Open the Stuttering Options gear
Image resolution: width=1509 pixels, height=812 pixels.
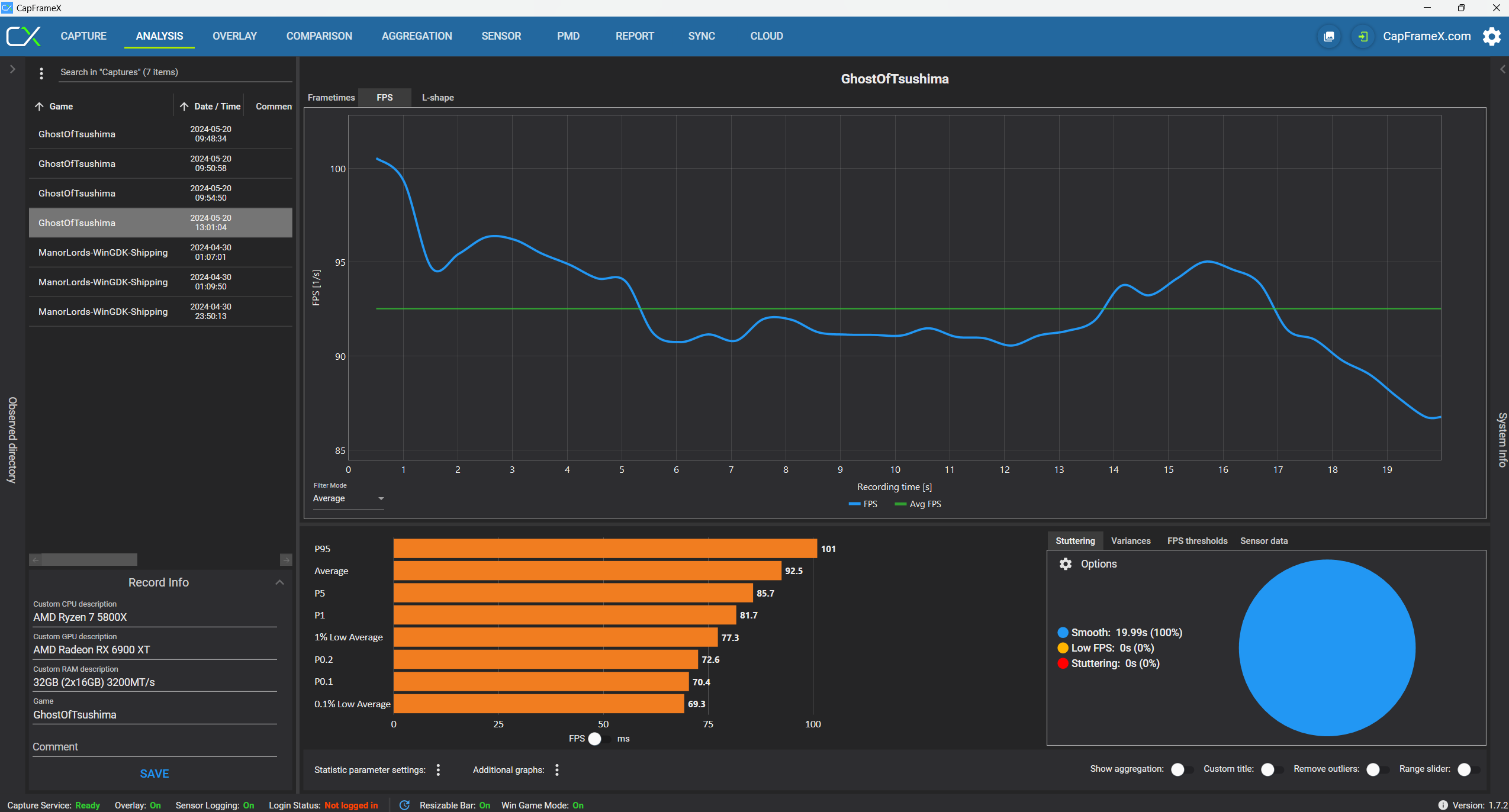(x=1065, y=564)
